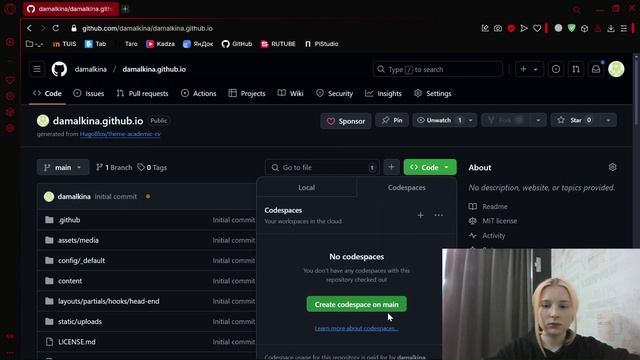Open the browser snapshot camera icon
640x360 pixels.
[498, 28]
